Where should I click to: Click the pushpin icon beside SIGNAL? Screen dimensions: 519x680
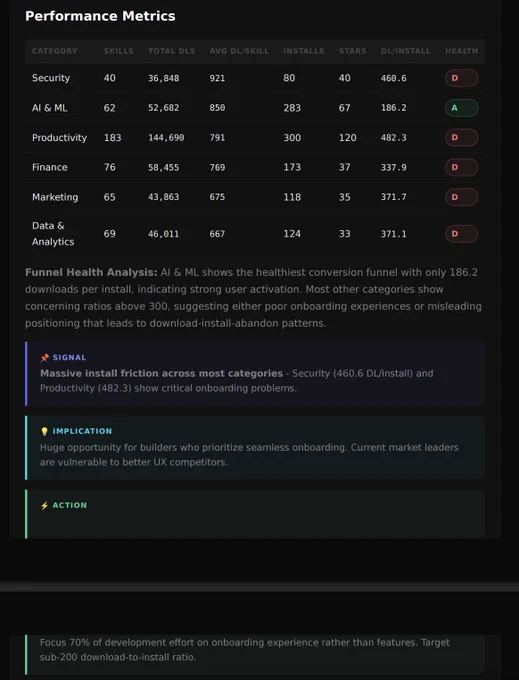(x=44, y=358)
